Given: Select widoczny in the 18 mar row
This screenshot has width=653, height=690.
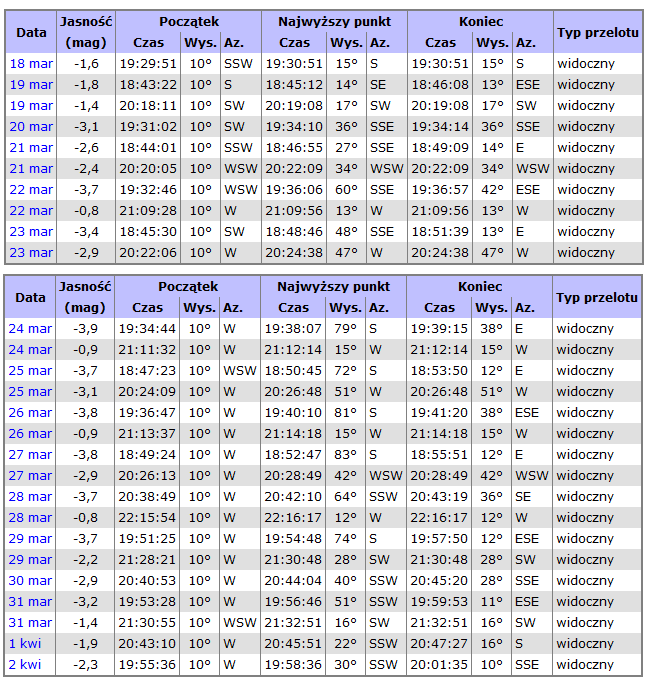Looking at the screenshot, I should click(586, 64).
